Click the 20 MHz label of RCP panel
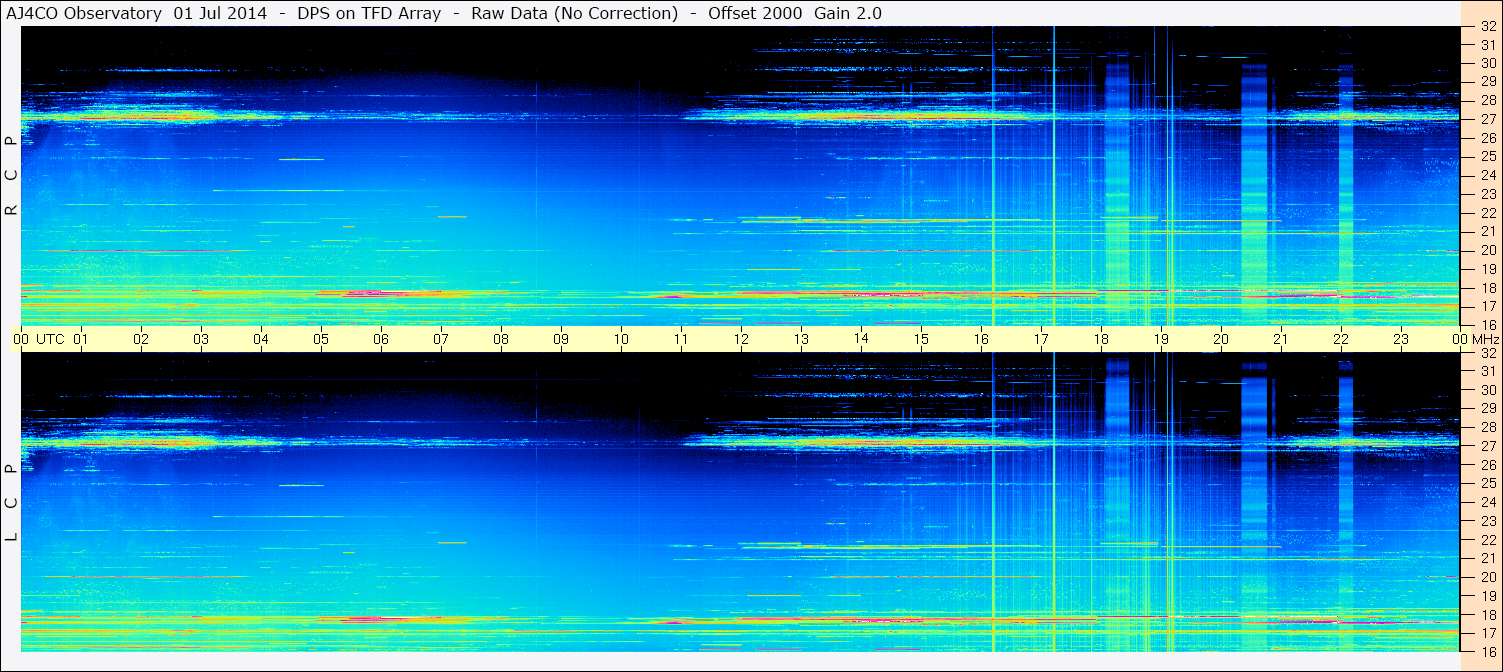 [1488, 250]
